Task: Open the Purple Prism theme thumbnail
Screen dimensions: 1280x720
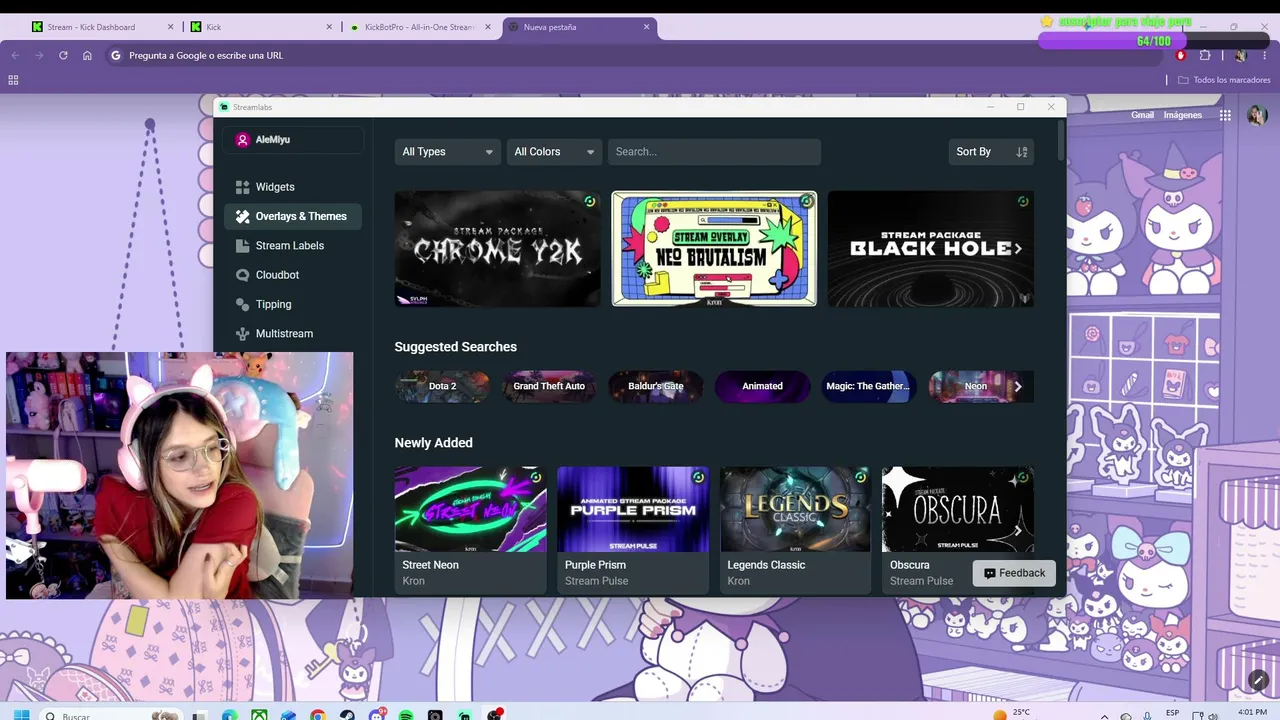Action: pyautogui.click(x=633, y=509)
